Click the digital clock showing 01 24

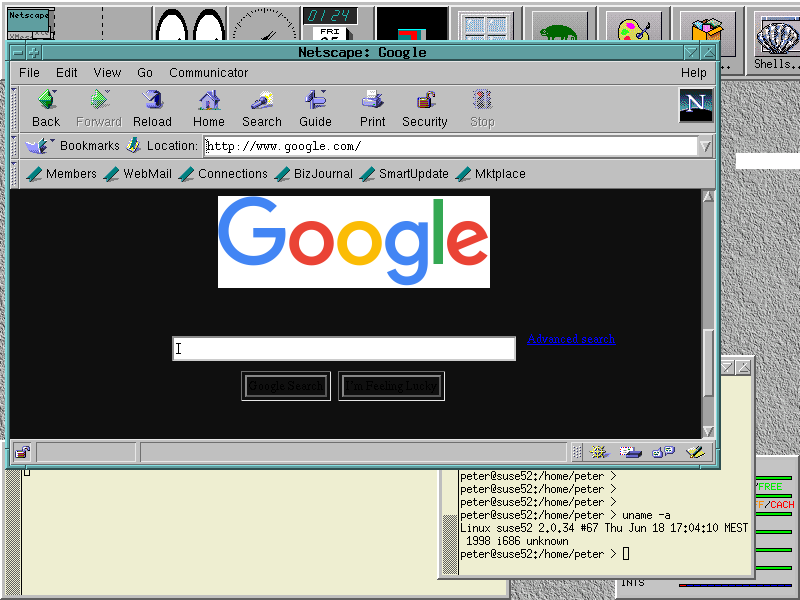[x=330, y=16]
